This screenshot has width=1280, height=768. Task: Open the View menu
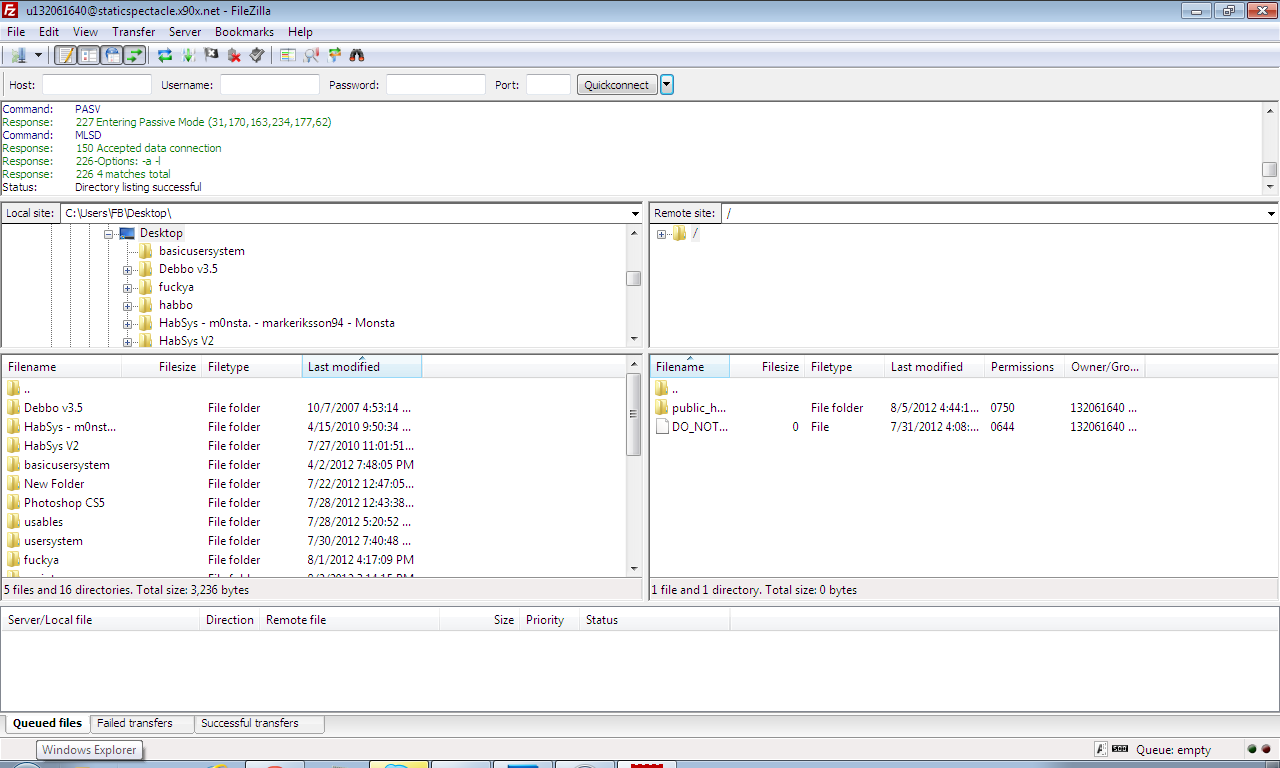(x=85, y=32)
